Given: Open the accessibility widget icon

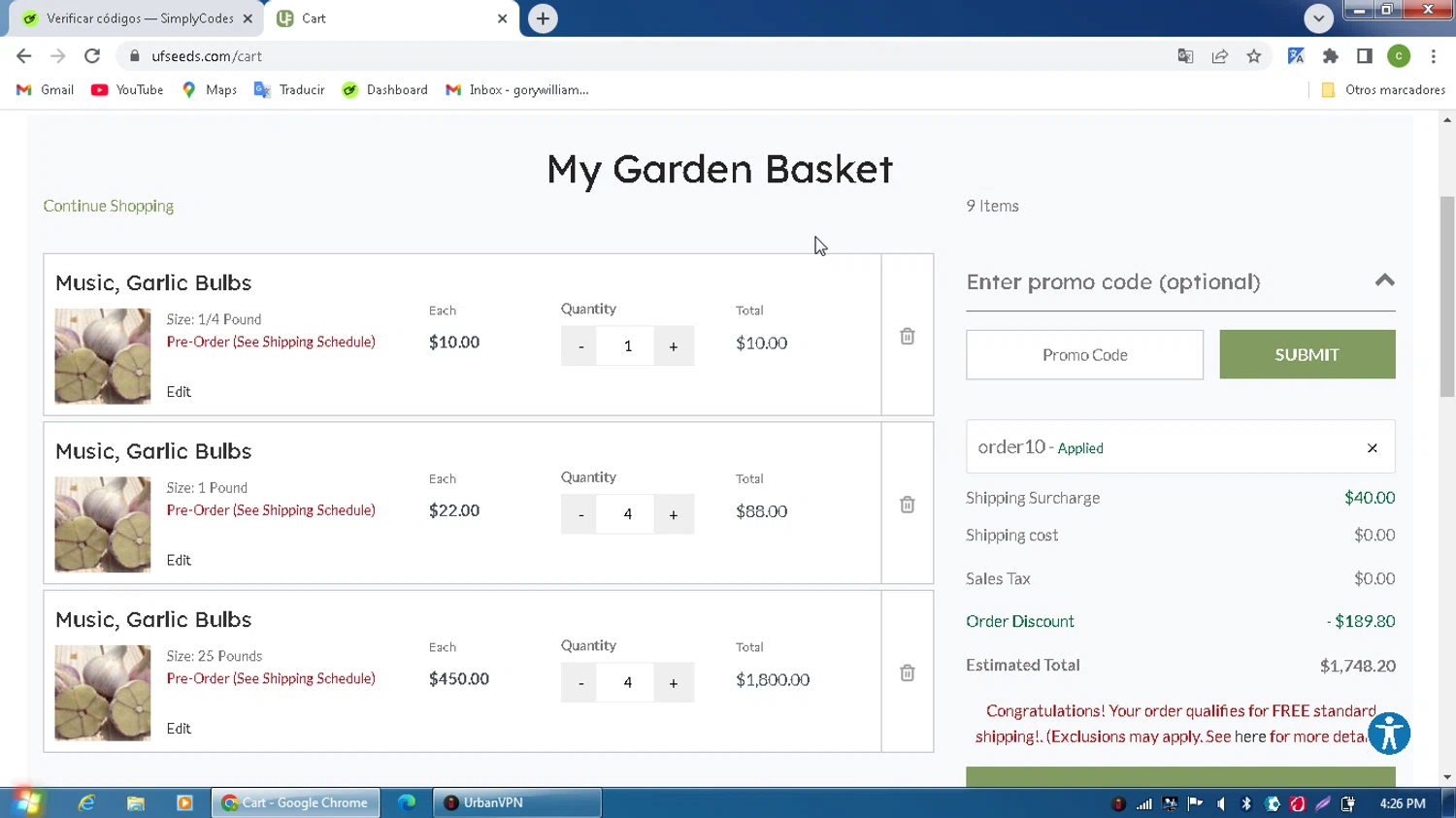Looking at the screenshot, I should tap(1389, 734).
